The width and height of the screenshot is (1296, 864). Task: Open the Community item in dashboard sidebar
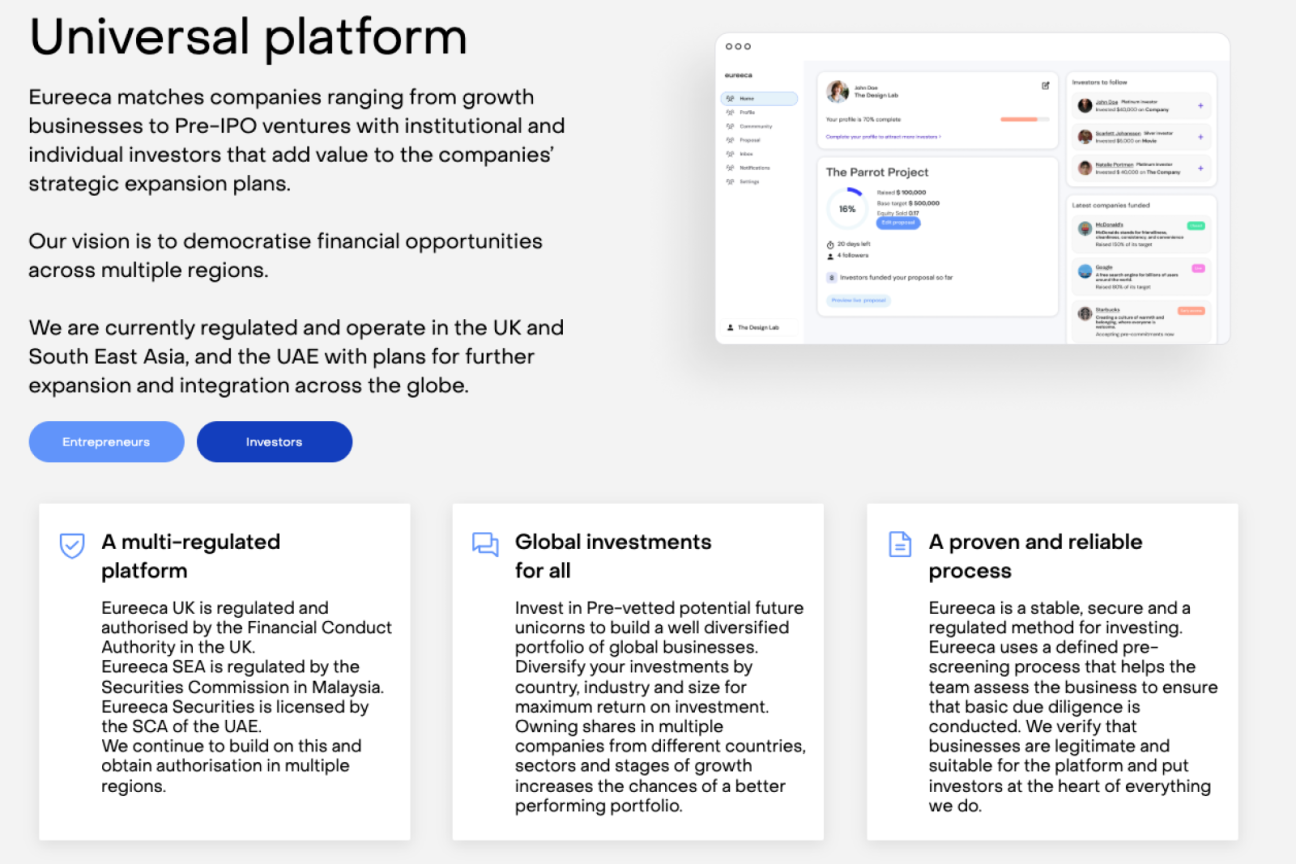[x=755, y=127]
